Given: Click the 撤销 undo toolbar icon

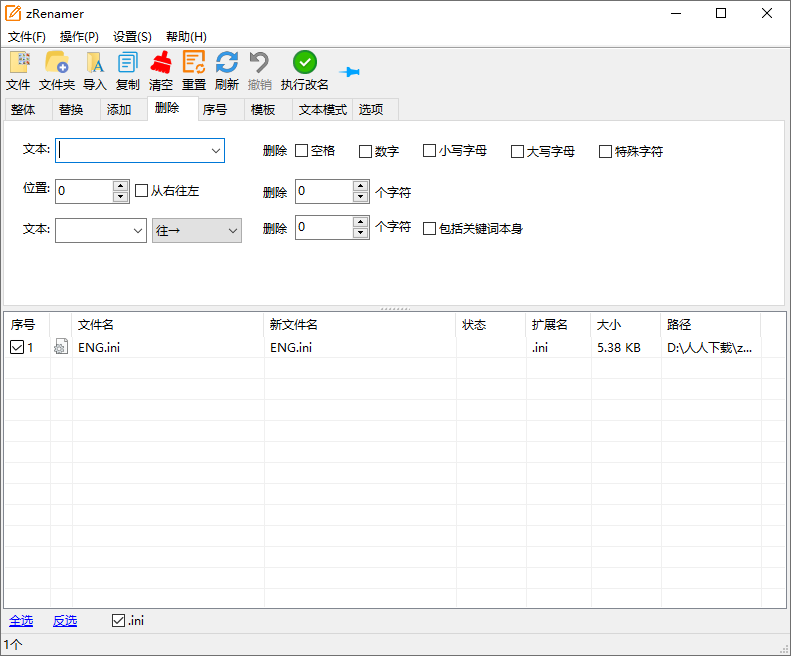Looking at the screenshot, I should [x=259, y=63].
